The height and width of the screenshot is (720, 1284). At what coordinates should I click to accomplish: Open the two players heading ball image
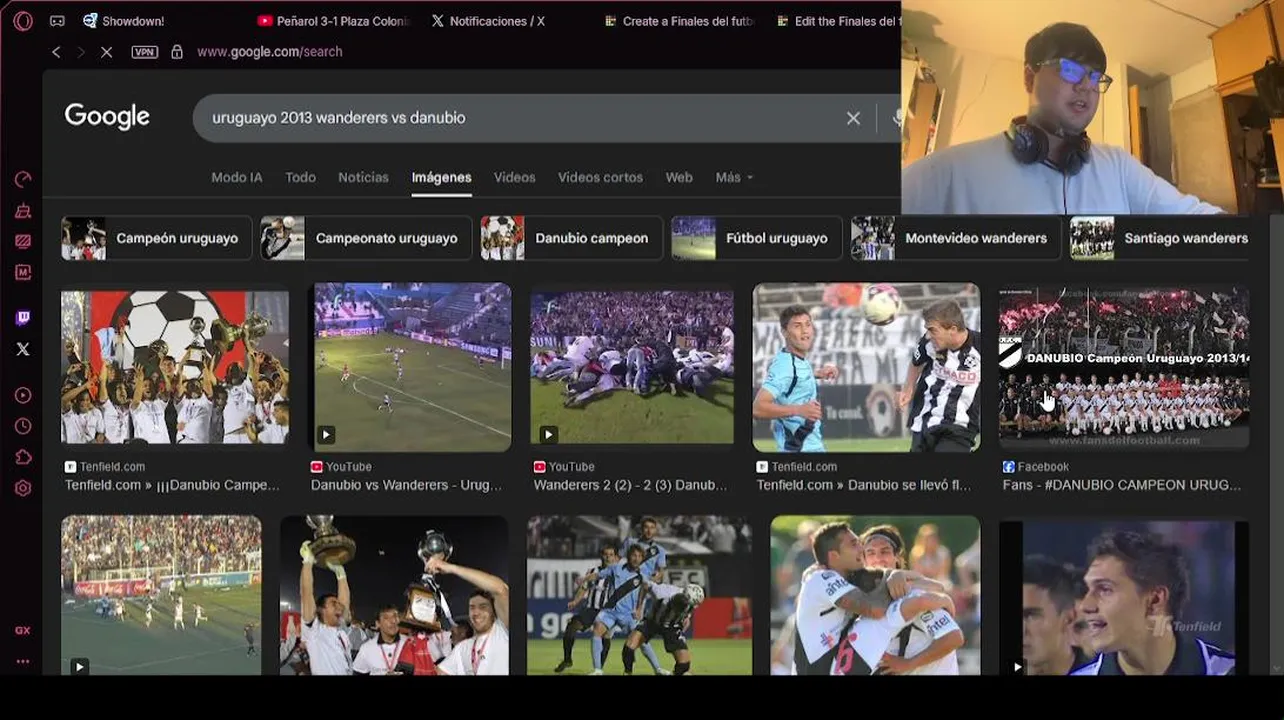866,367
